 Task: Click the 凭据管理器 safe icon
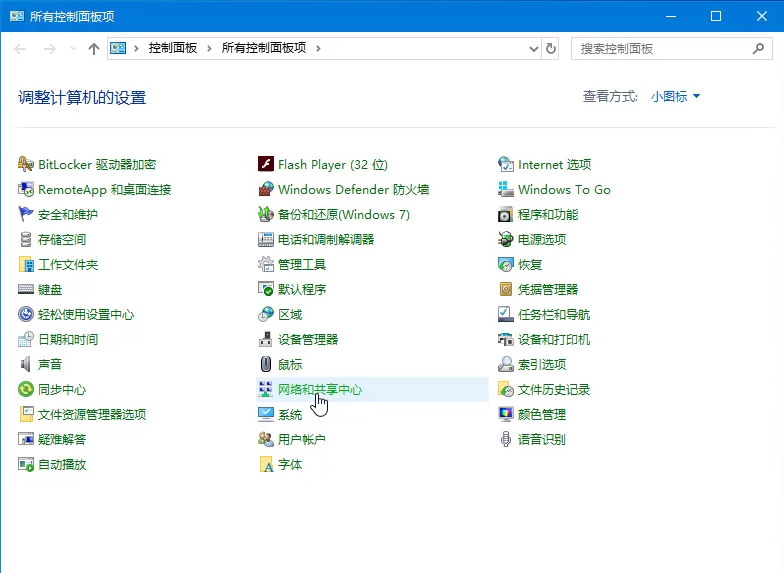[506, 289]
